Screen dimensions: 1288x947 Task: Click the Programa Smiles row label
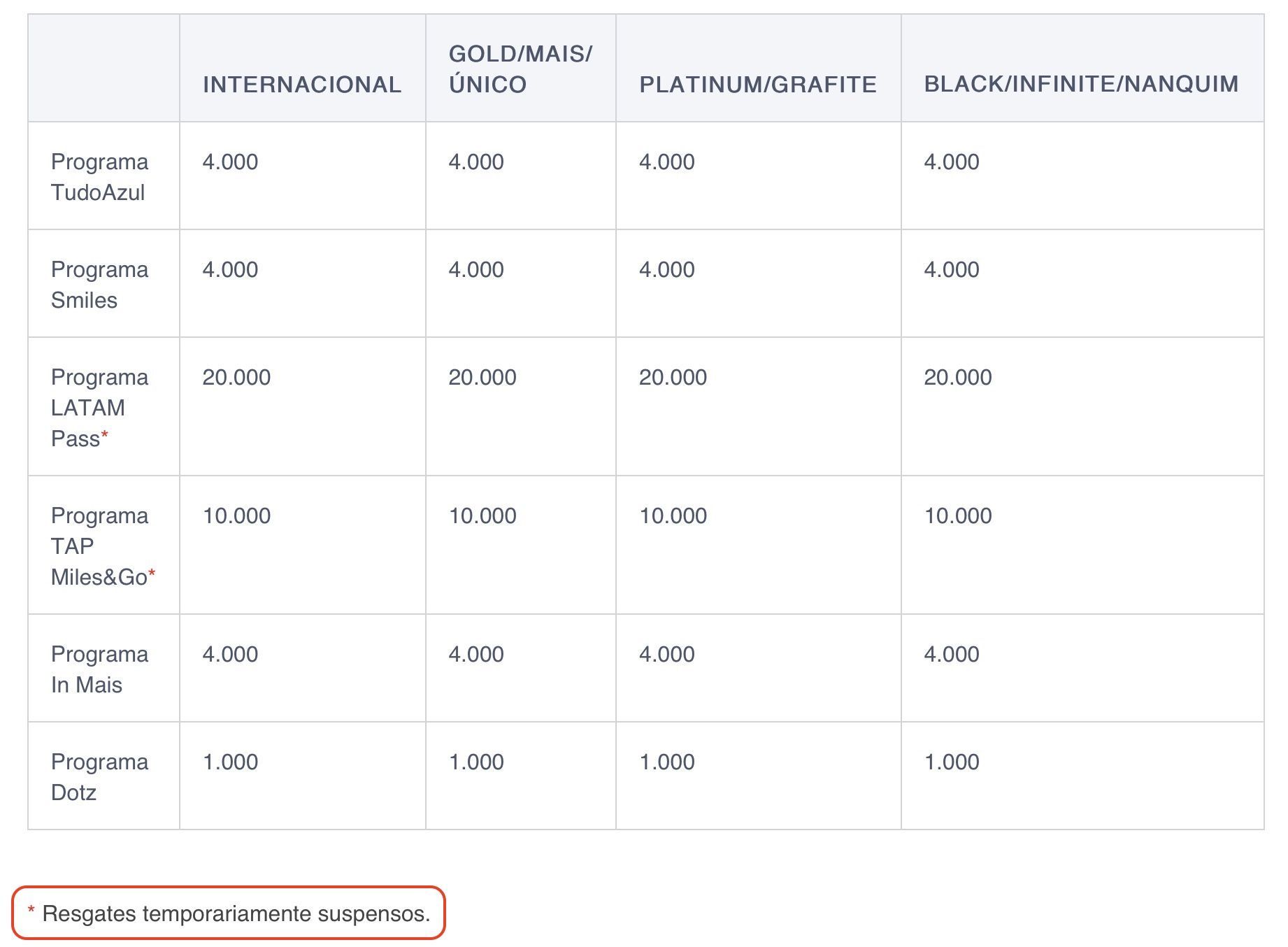click(99, 285)
